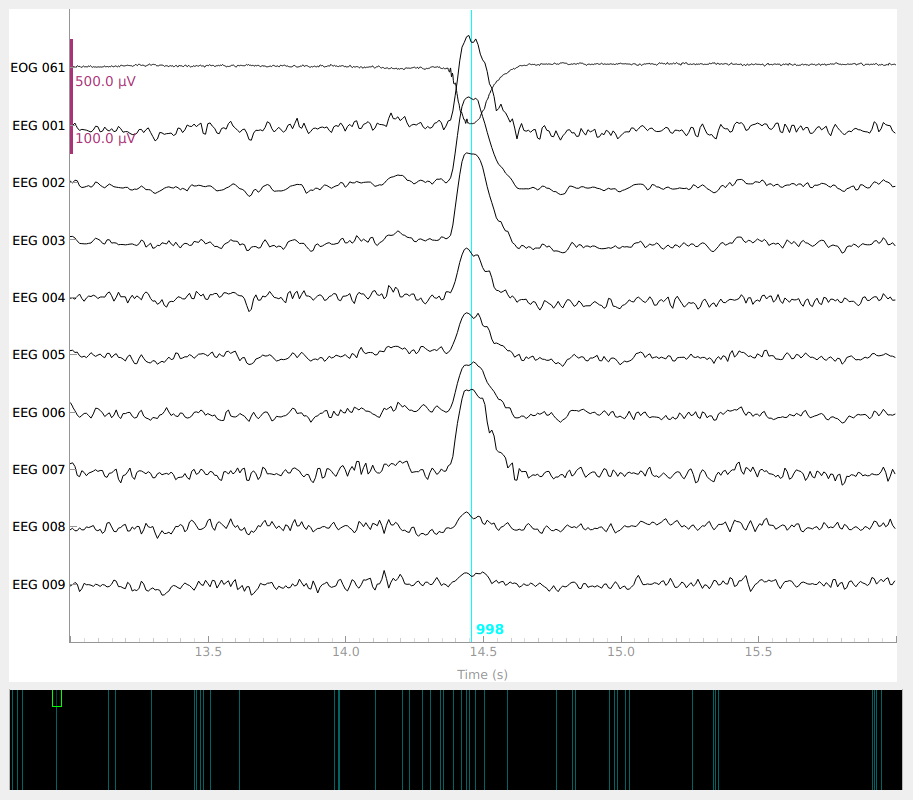Click the 15.0 time axis tick
Viewport: 913px width, 800px height.
coord(621,652)
